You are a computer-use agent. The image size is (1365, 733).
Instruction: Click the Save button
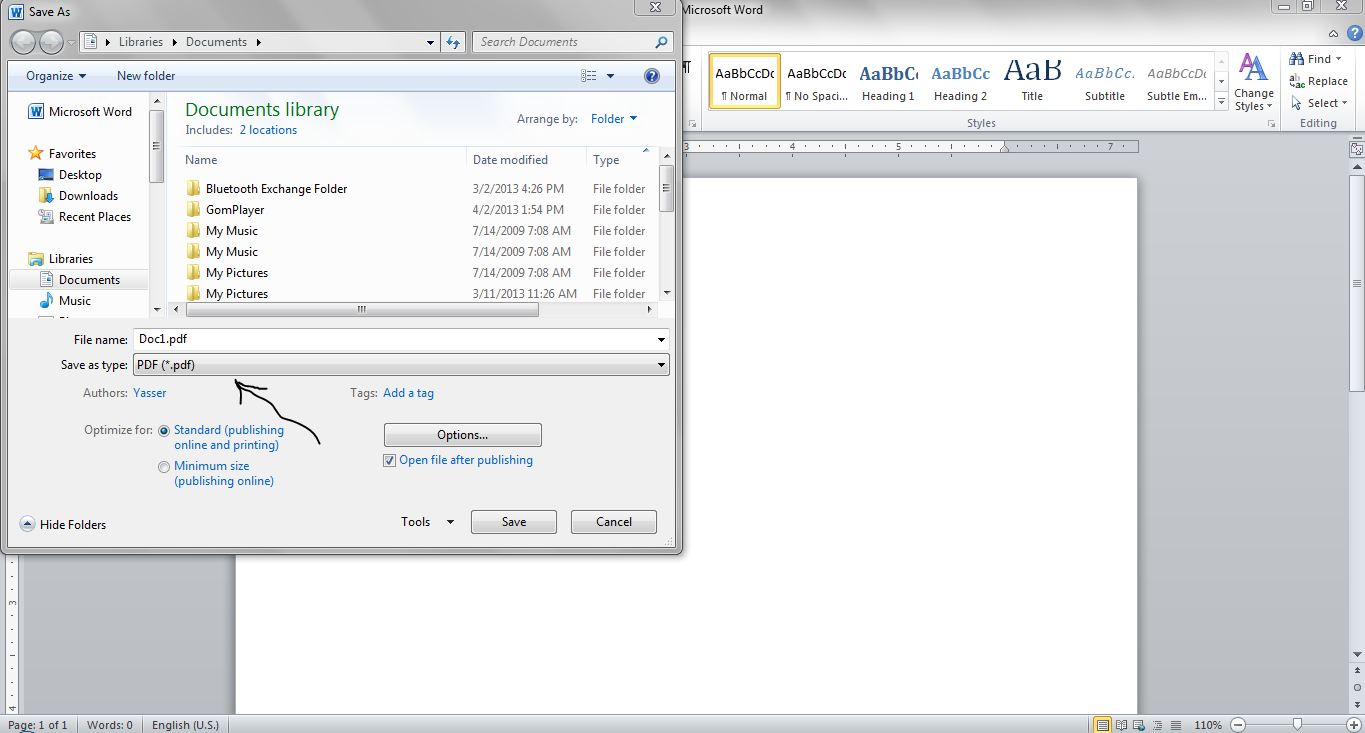[x=514, y=522]
